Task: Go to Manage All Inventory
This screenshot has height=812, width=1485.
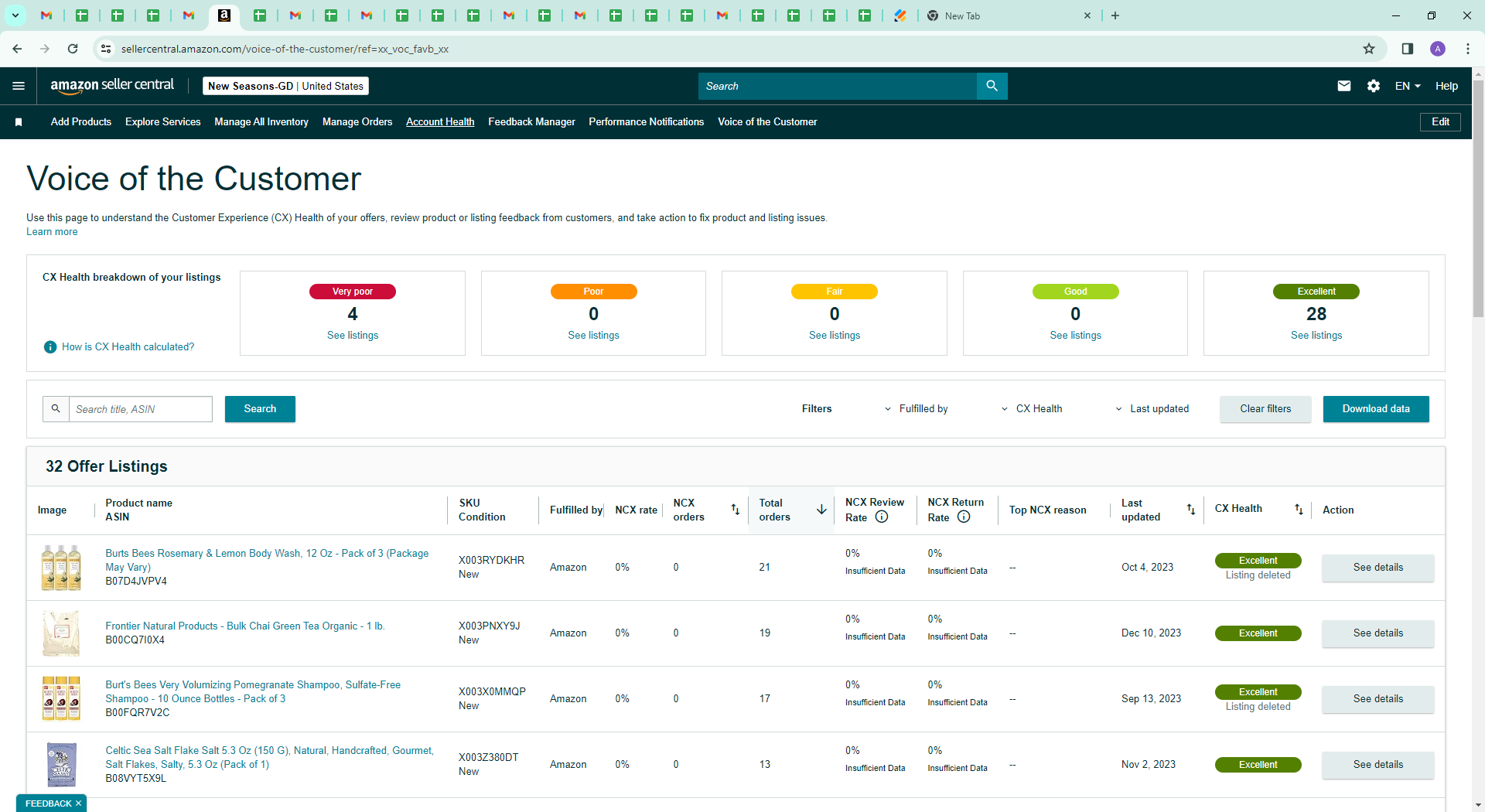Action: [x=261, y=122]
